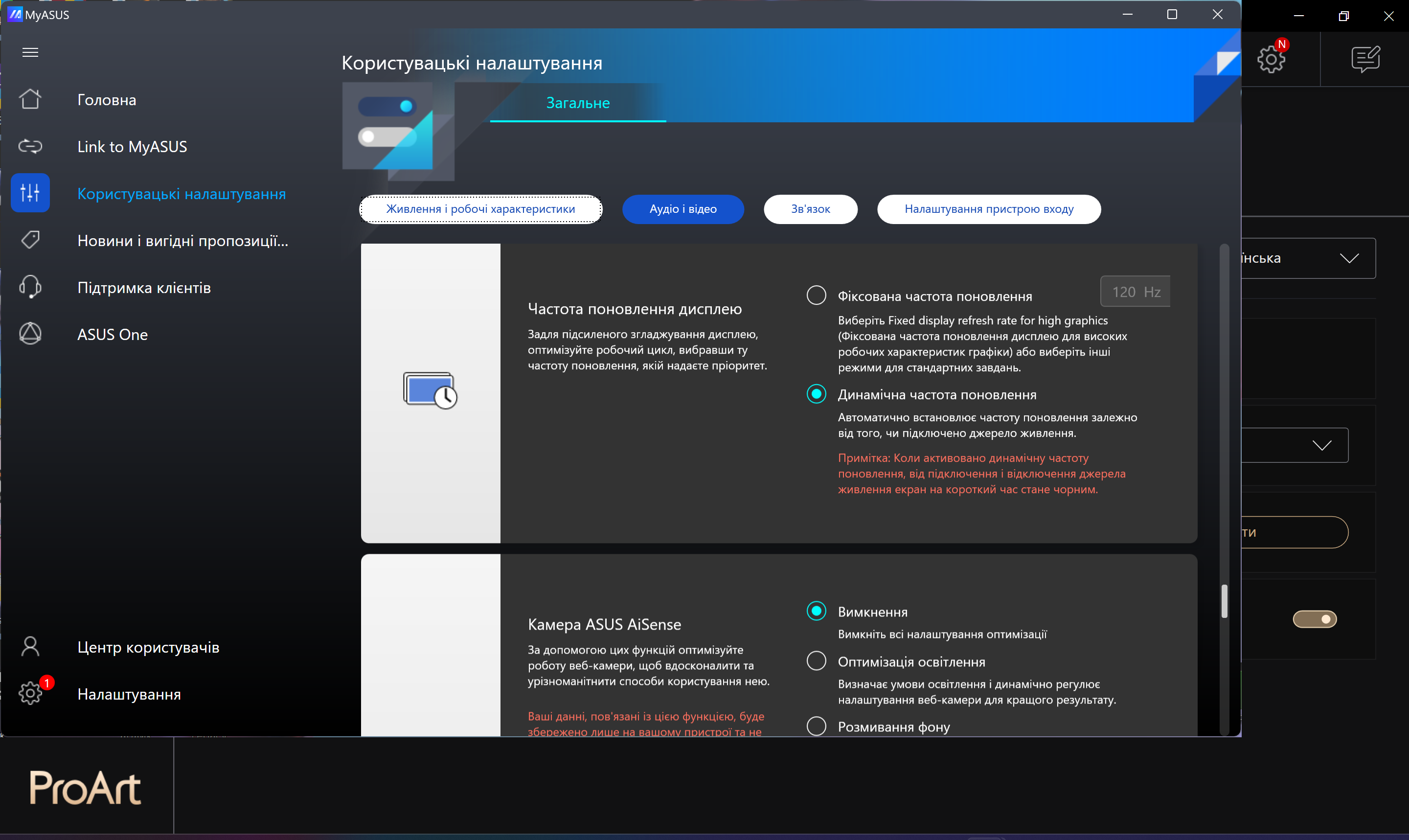The height and width of the screenshot is (840, 1409).
Task: Open the Аудіо і відео section
Action: 682,209
